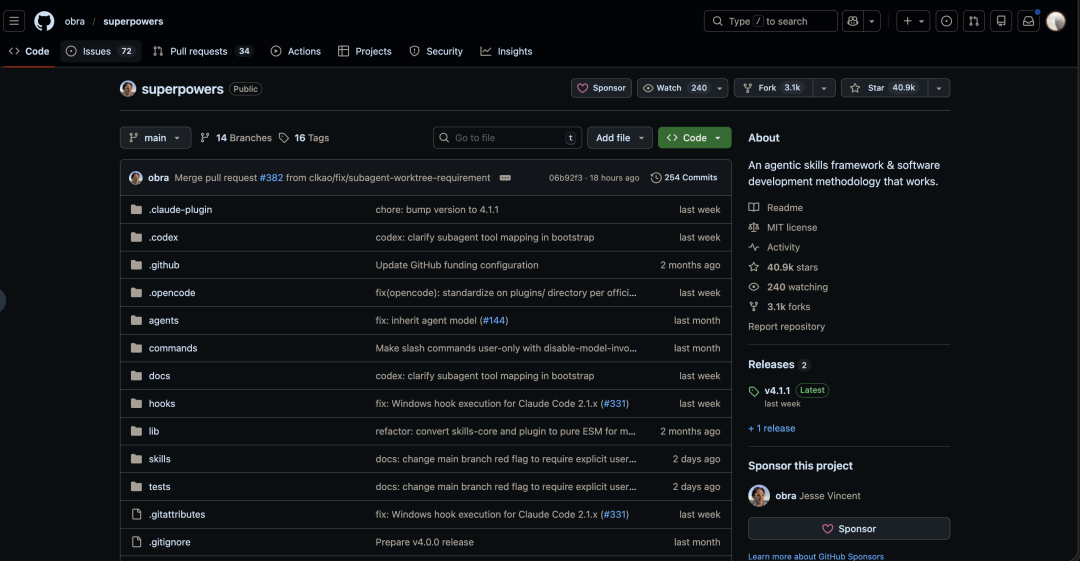Open the agents folder
Screen dimensions: 1080x561
163,320
